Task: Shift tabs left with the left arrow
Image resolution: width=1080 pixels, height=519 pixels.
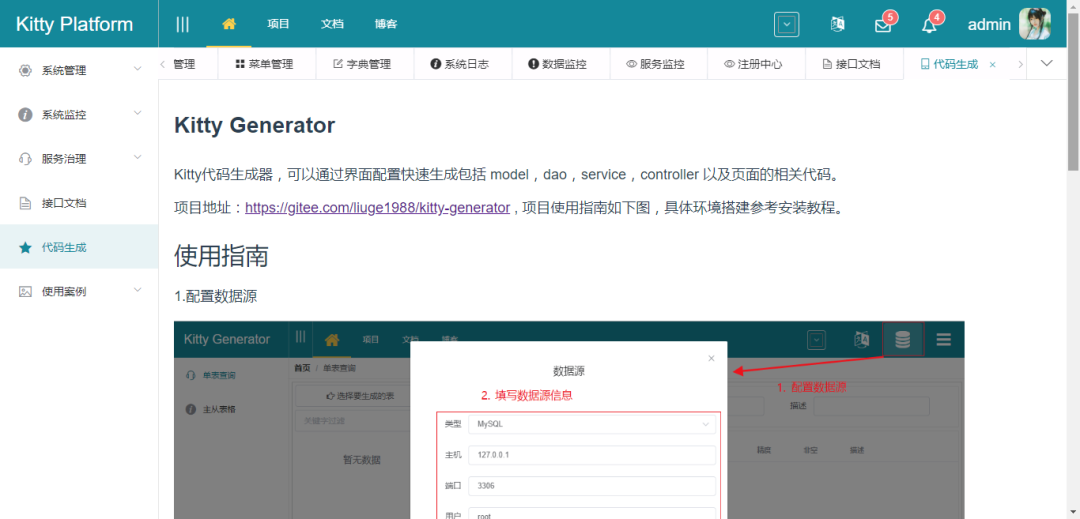Action: click(x=163, y=64)
